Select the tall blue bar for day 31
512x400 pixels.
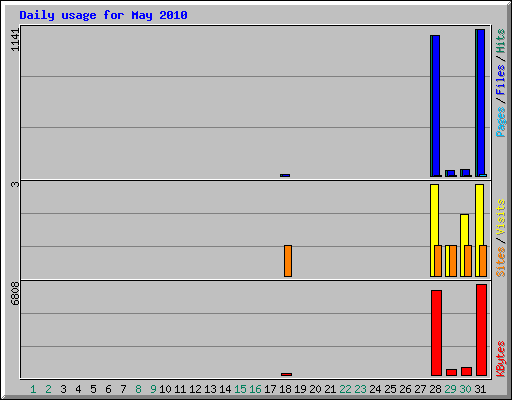tap(481, 103)
